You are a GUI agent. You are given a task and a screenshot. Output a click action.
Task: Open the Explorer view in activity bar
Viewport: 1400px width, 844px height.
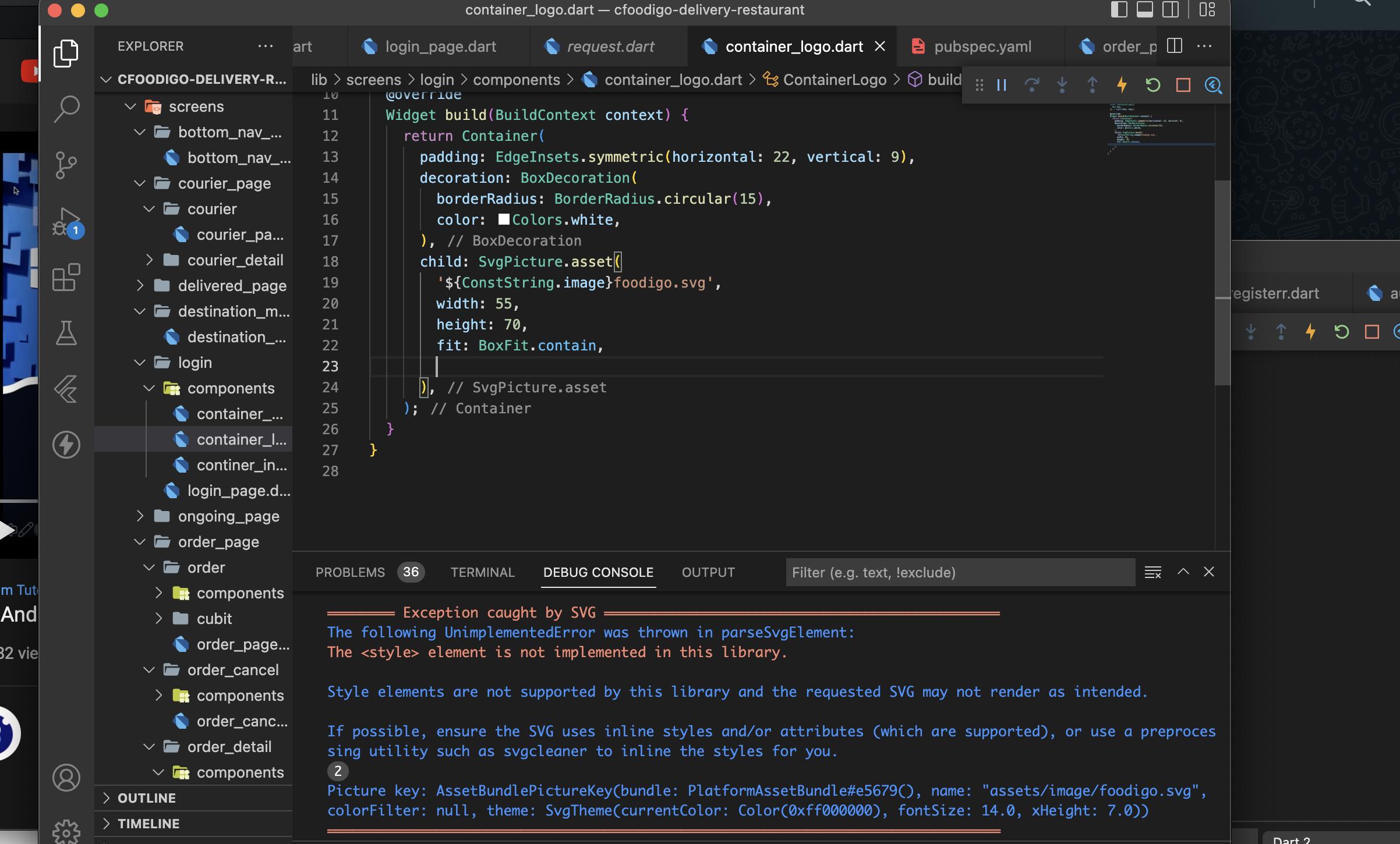tap(66, 54)
